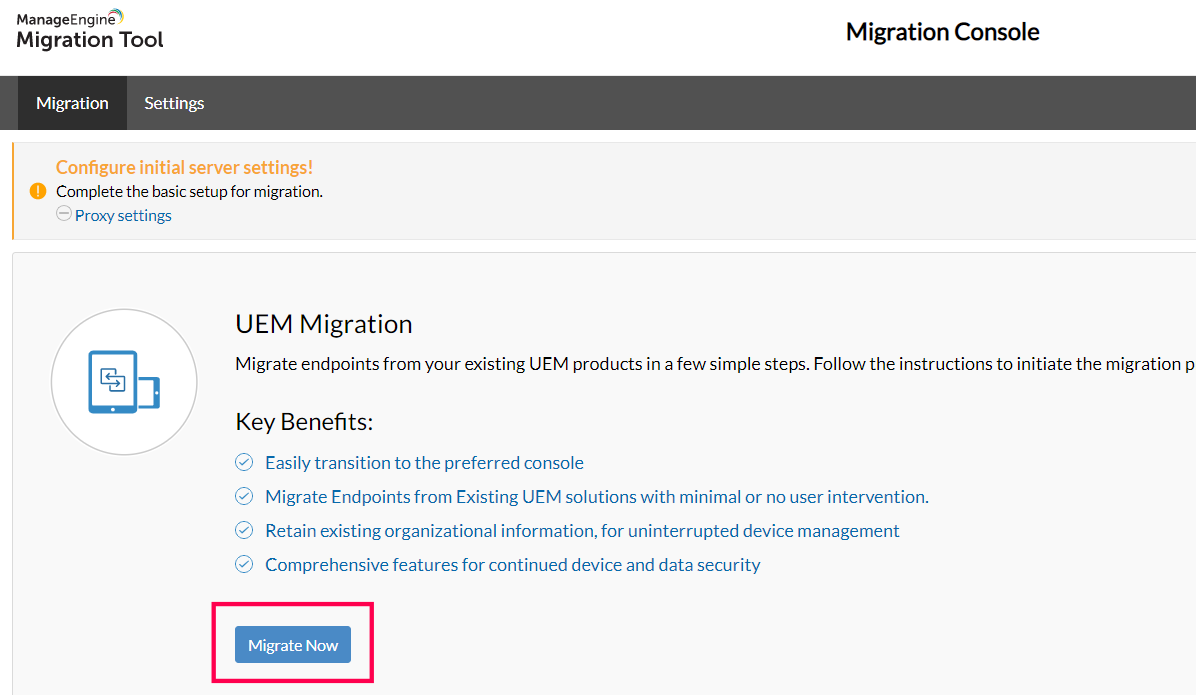Switch to the Settings tab
1196x695 pixels.
click(x=174, y=103)
